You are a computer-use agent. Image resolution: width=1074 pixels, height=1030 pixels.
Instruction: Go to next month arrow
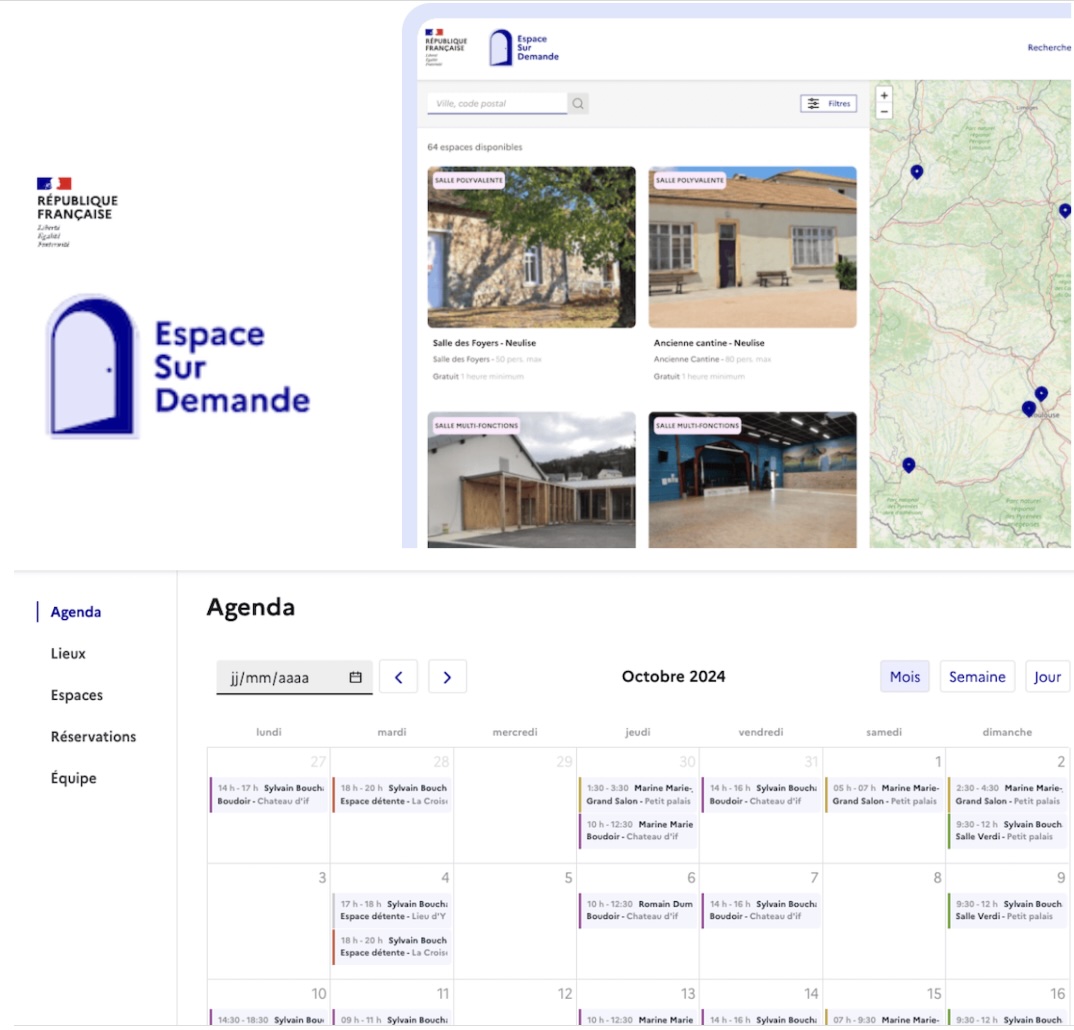pos(447,677)
